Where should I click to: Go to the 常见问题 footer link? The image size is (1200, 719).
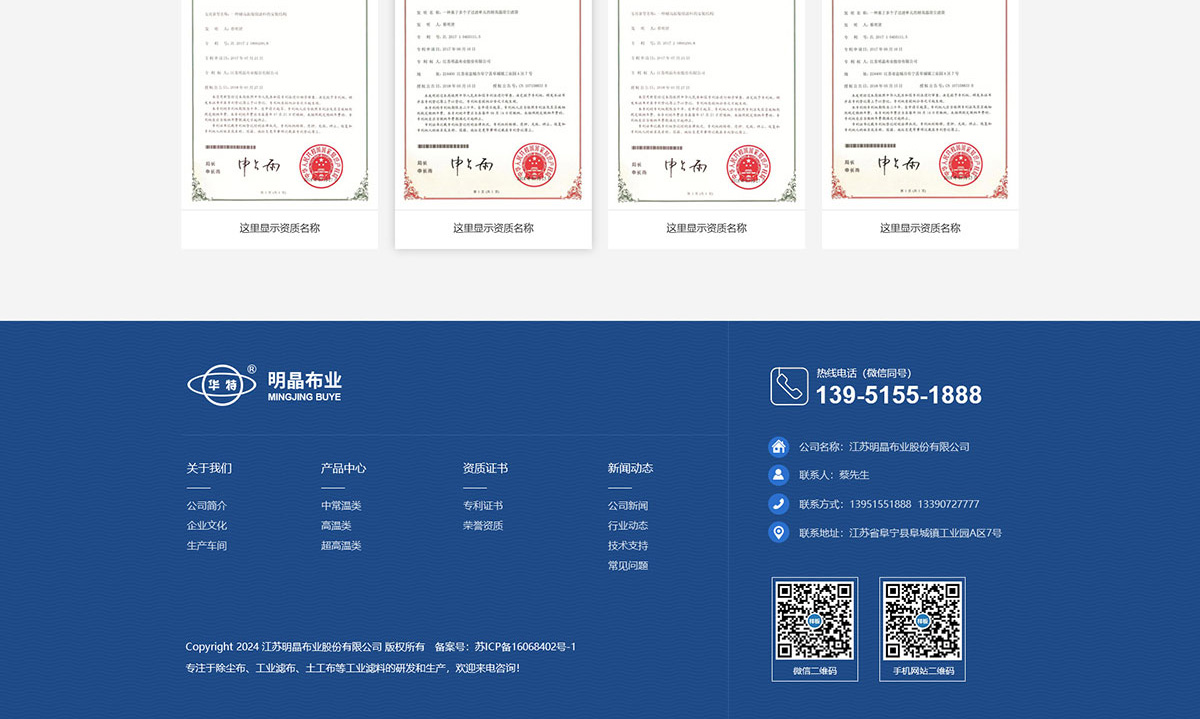(628, 566)
